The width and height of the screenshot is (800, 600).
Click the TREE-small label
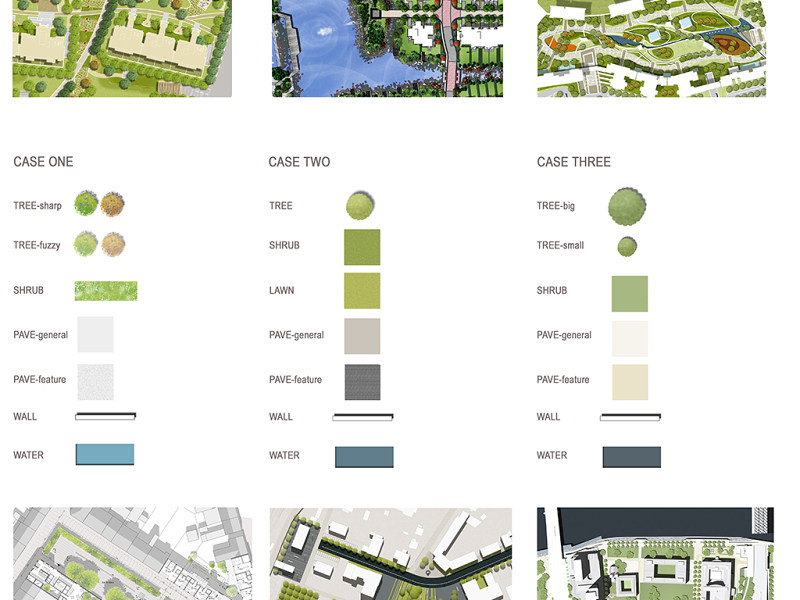click(560, 245)
